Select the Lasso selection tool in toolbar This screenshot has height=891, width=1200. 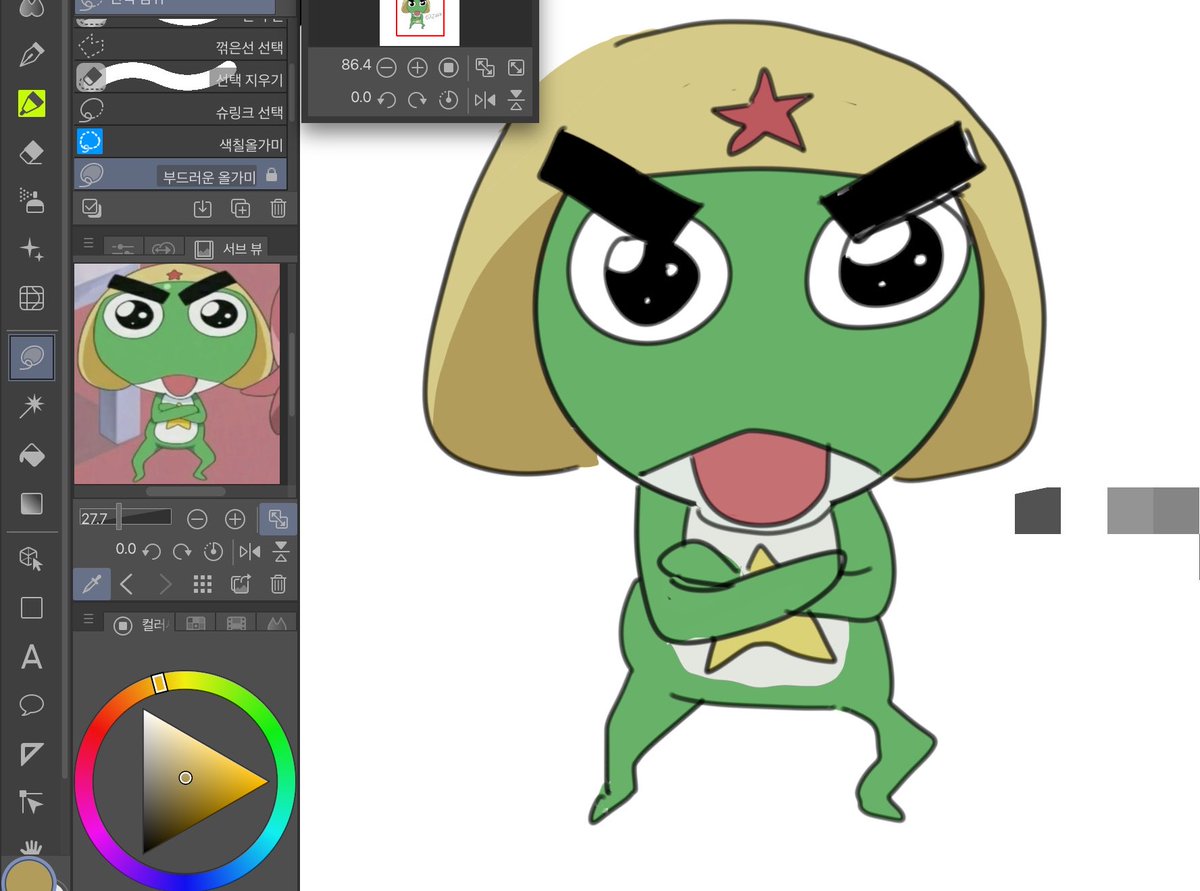click(x=32, y=356)
